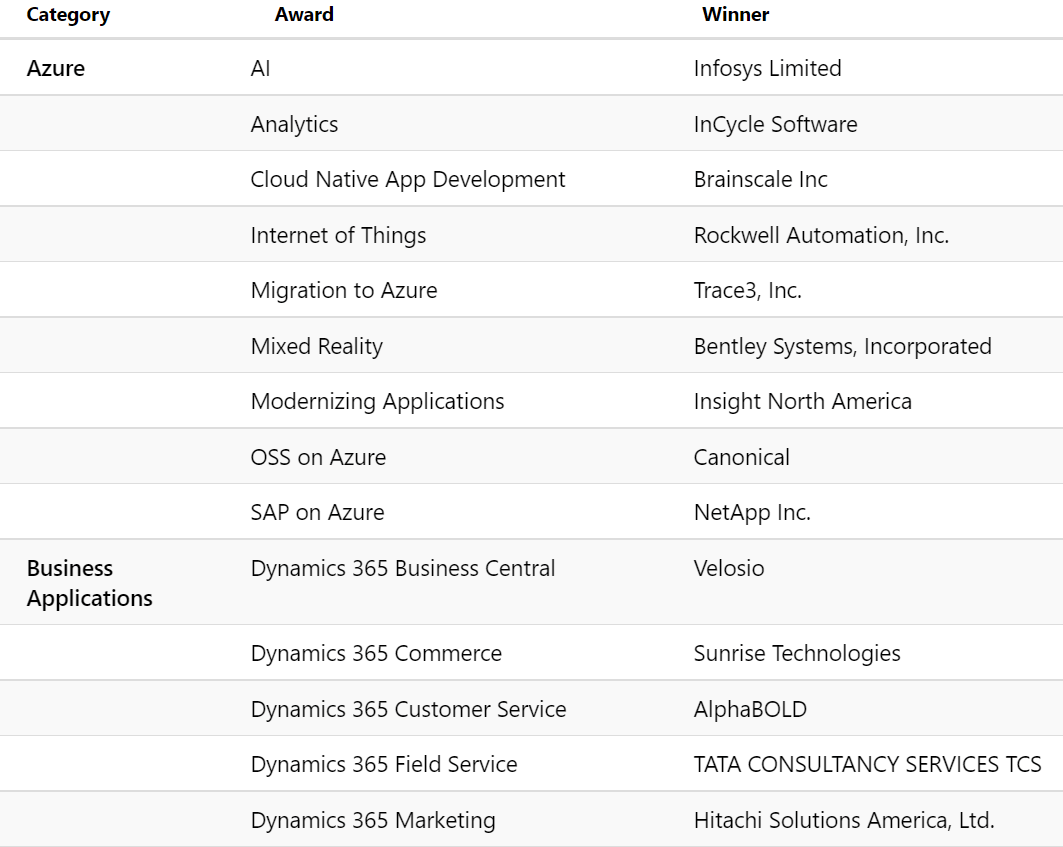Click Bentley Systems, Incorporated cell
Viewport: 1063px width, 847px height.
[x=842, y=347]
